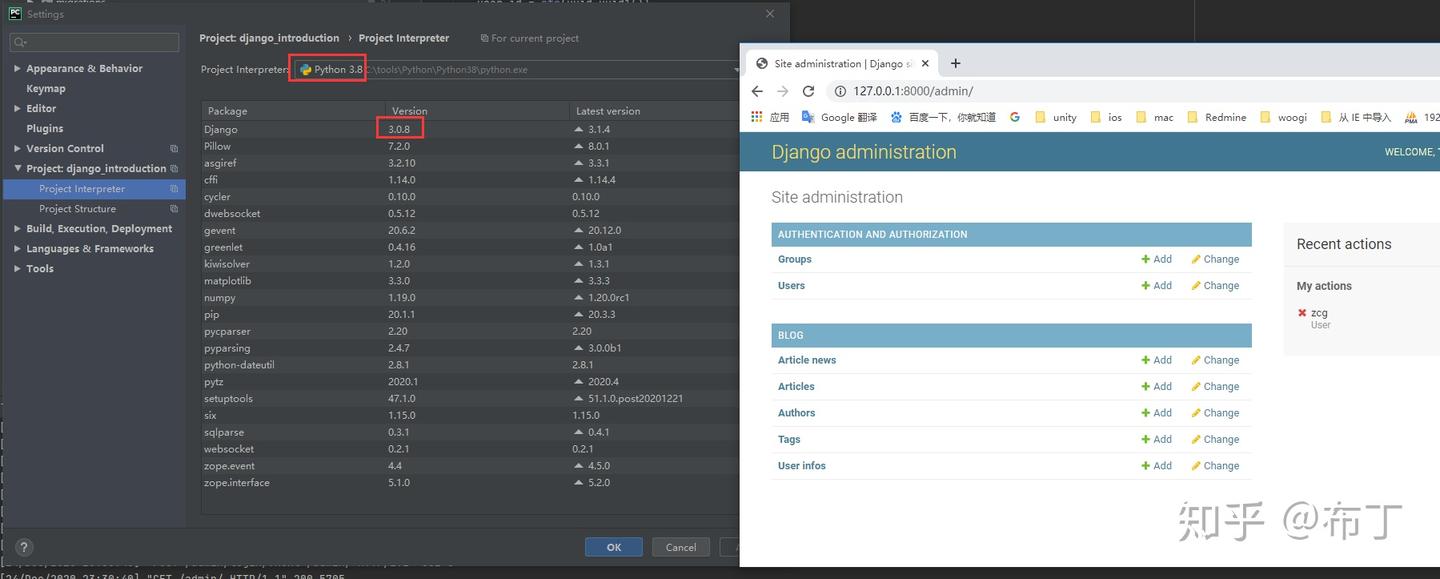Click Change for Articles
Viewport: 1440px width, 579px height.
(1215, 386)
